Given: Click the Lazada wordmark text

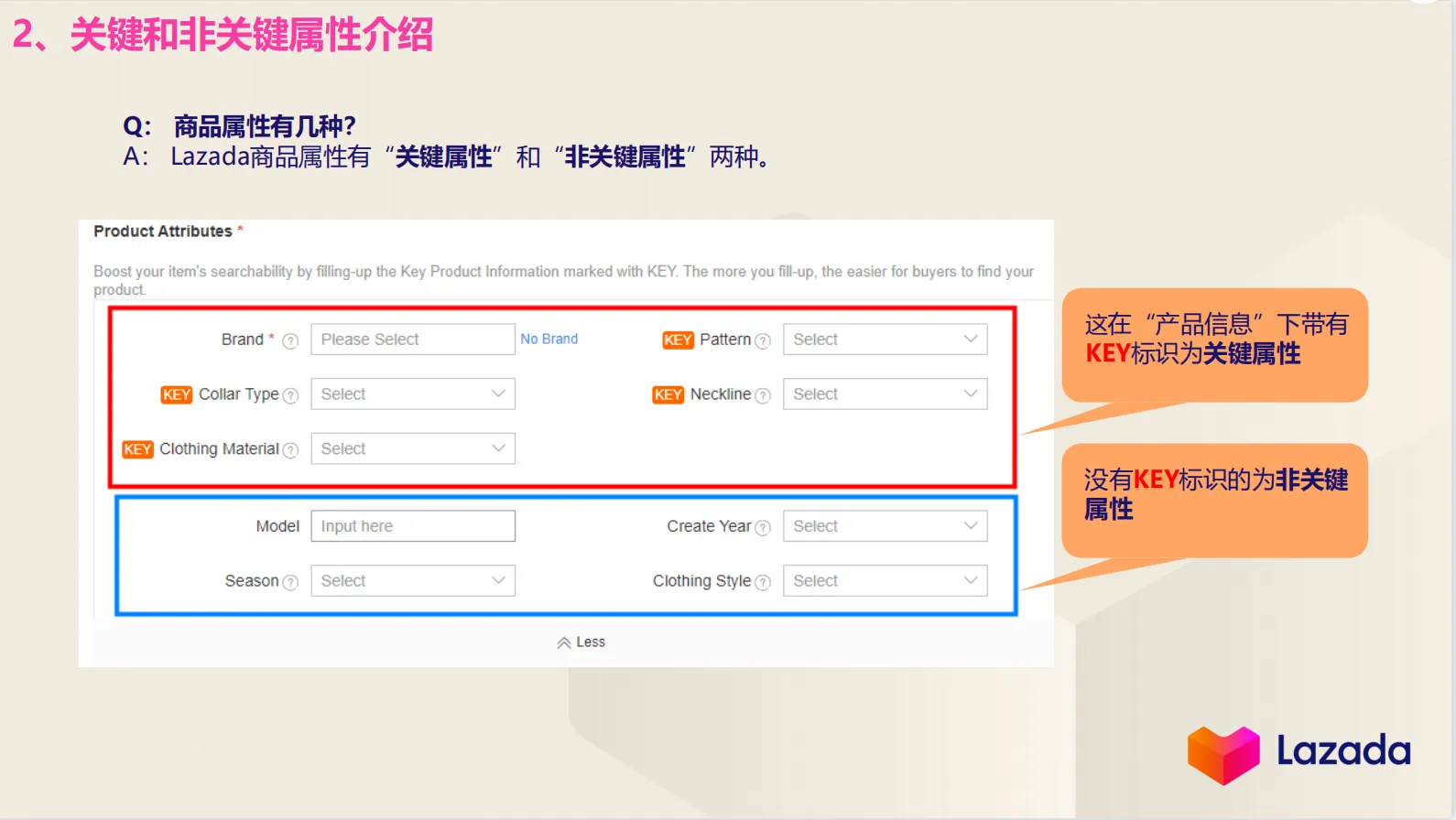Looking at the screenshot, I should 1343,751.
